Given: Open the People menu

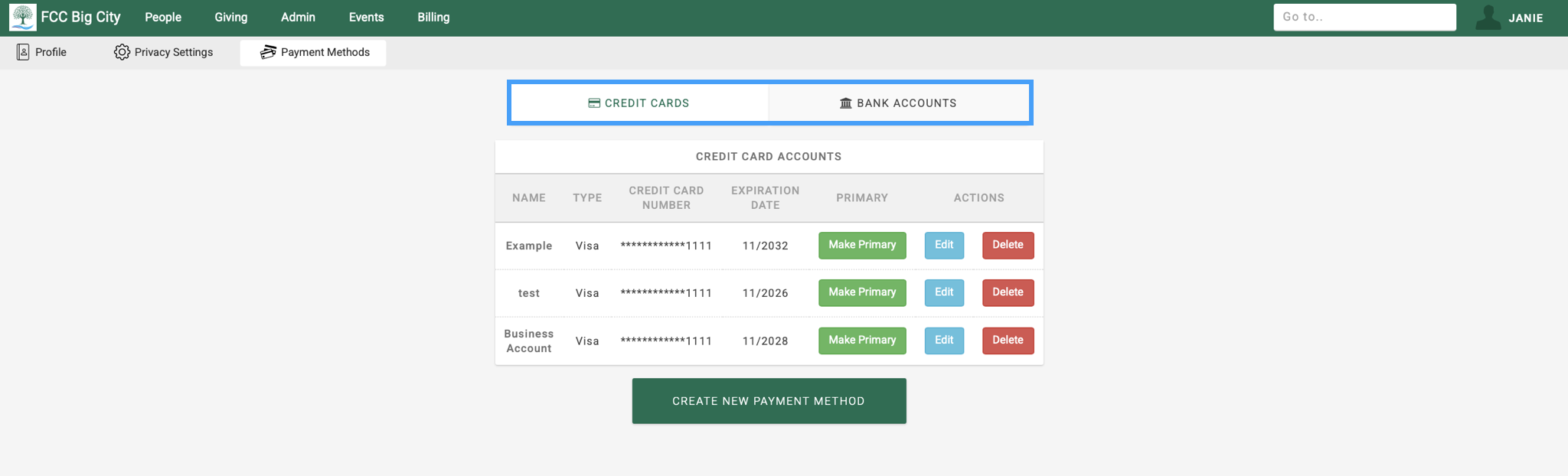Looking at the screenshot, I should coord(162,17).
